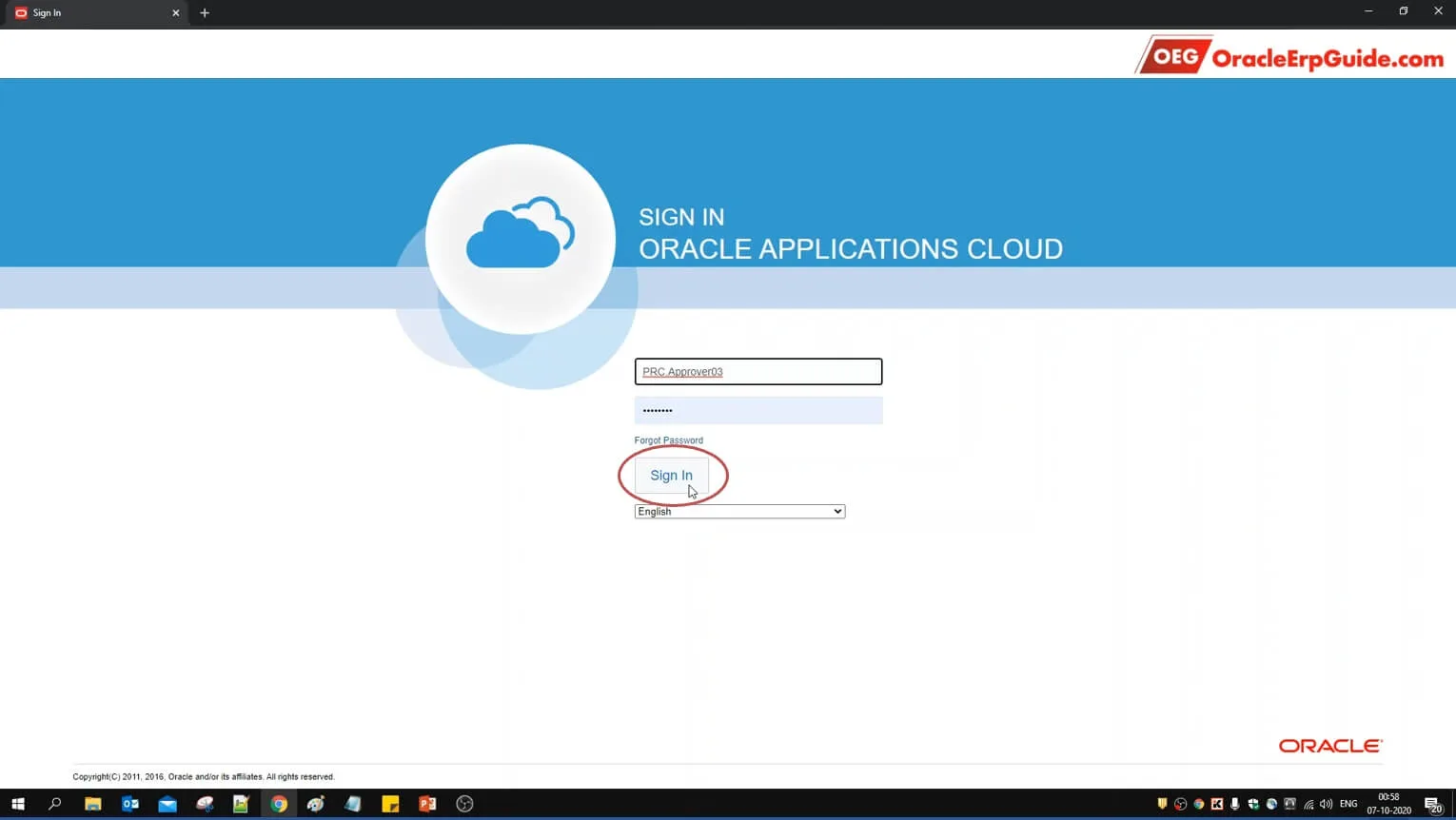Restore down the browser window
This screenshot has width=1456, height=820.
point(1404,11)
